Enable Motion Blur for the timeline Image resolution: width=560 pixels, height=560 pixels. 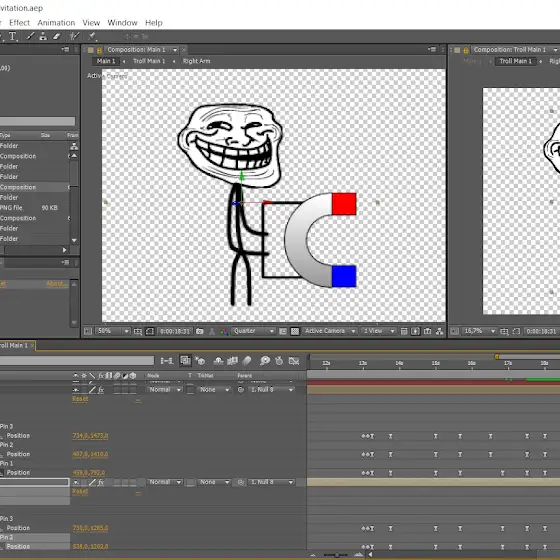click(x=247, y=361)
